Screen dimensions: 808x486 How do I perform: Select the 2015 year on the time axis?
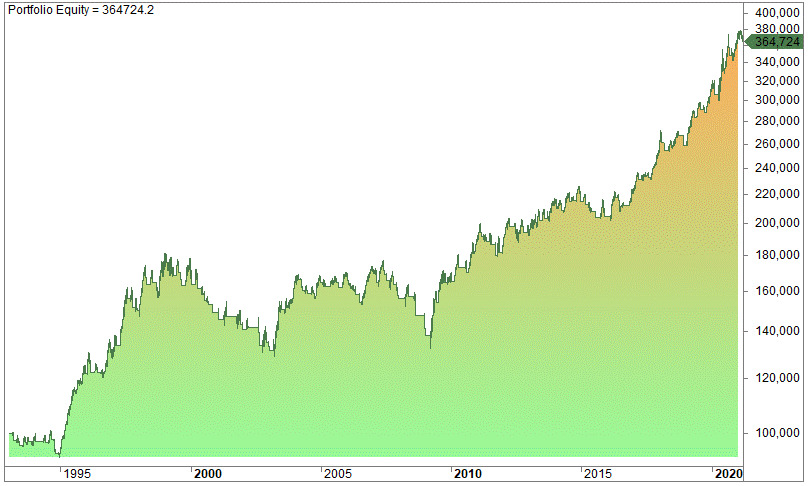598,474
